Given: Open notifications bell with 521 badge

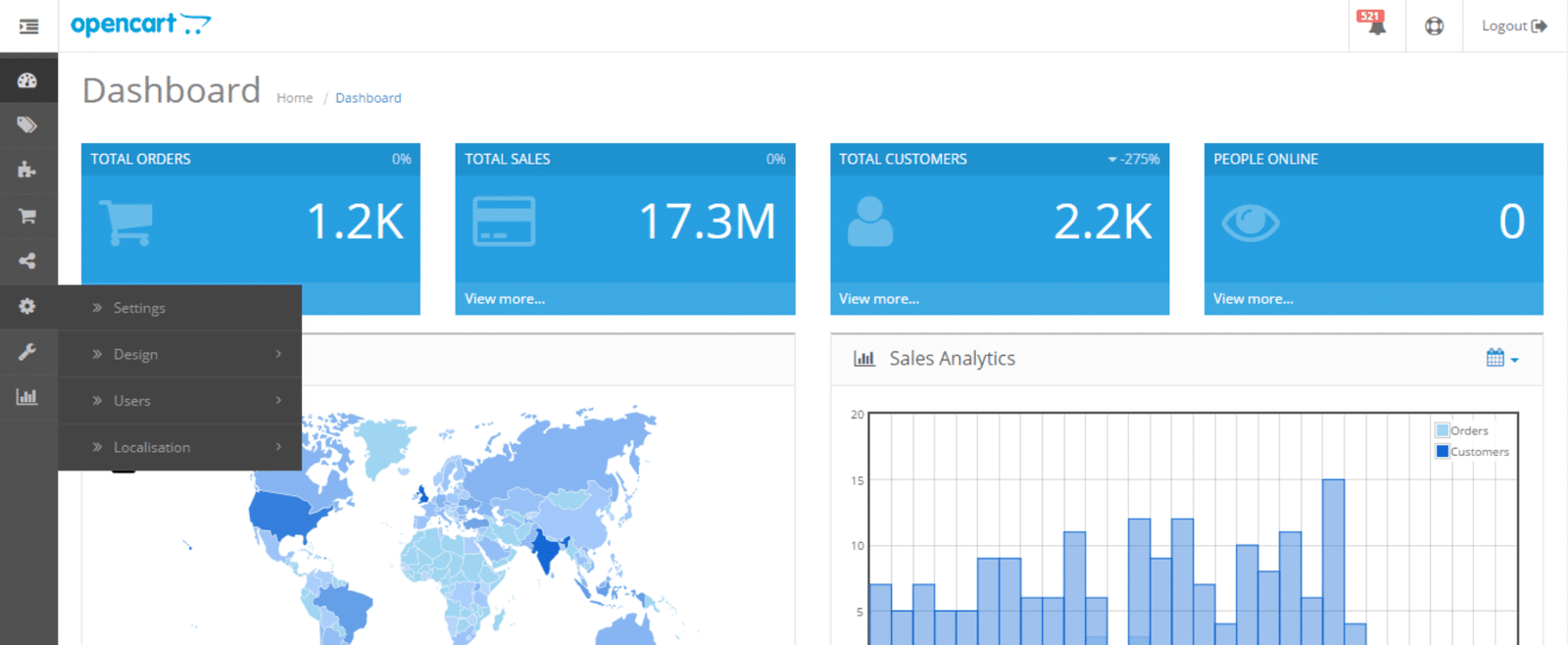Looking at the screenshot, I should tap(1376, 24).
